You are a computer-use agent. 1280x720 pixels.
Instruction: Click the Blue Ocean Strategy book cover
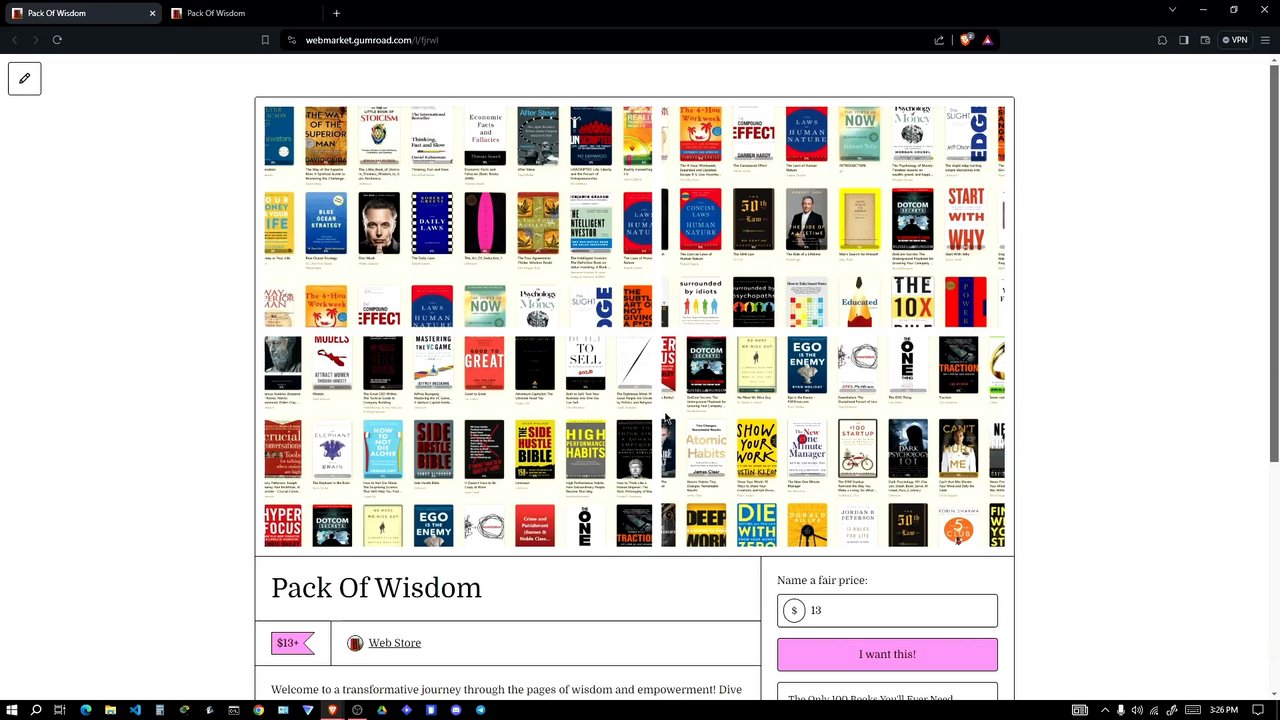[326, 222]
